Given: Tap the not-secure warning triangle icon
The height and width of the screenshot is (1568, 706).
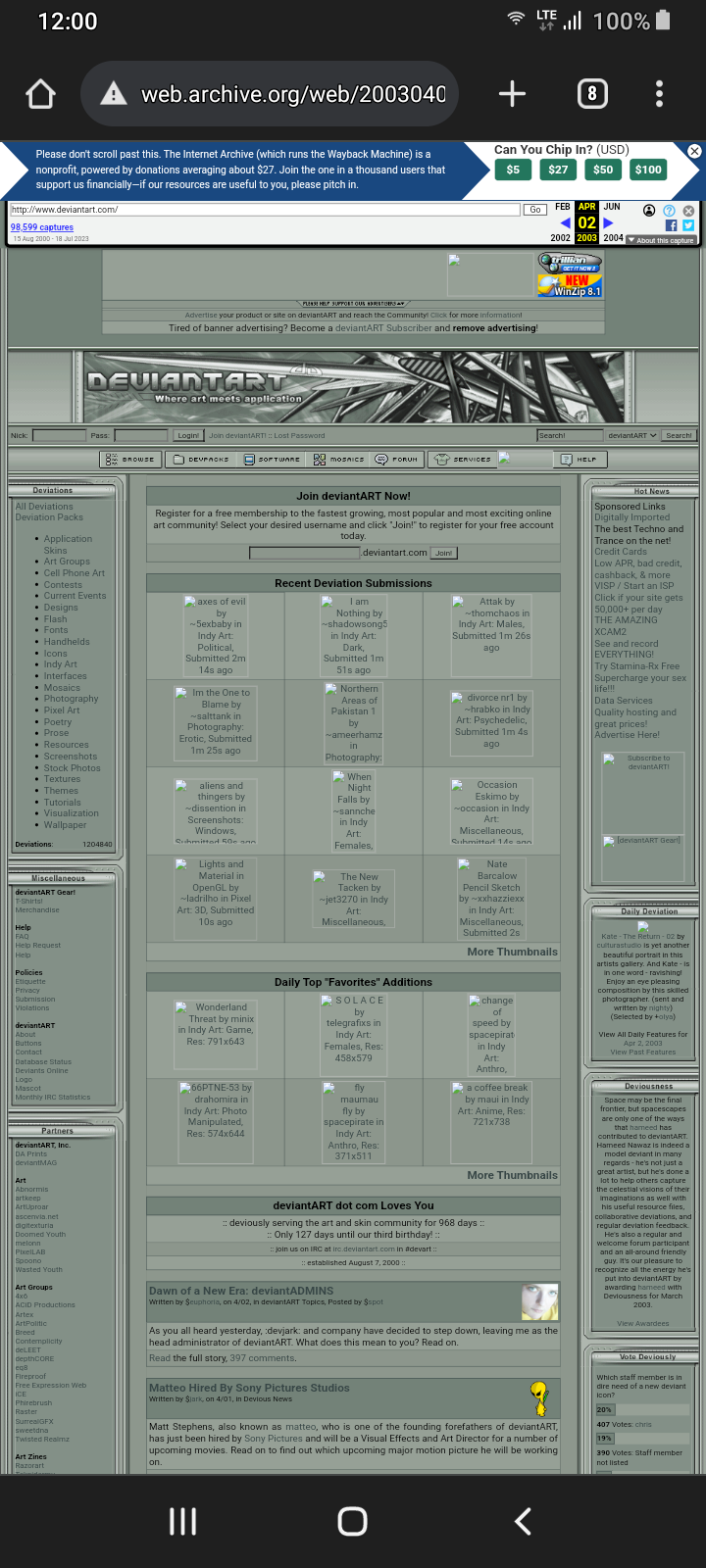Looking at the screenshot, I should click(114, 94).
